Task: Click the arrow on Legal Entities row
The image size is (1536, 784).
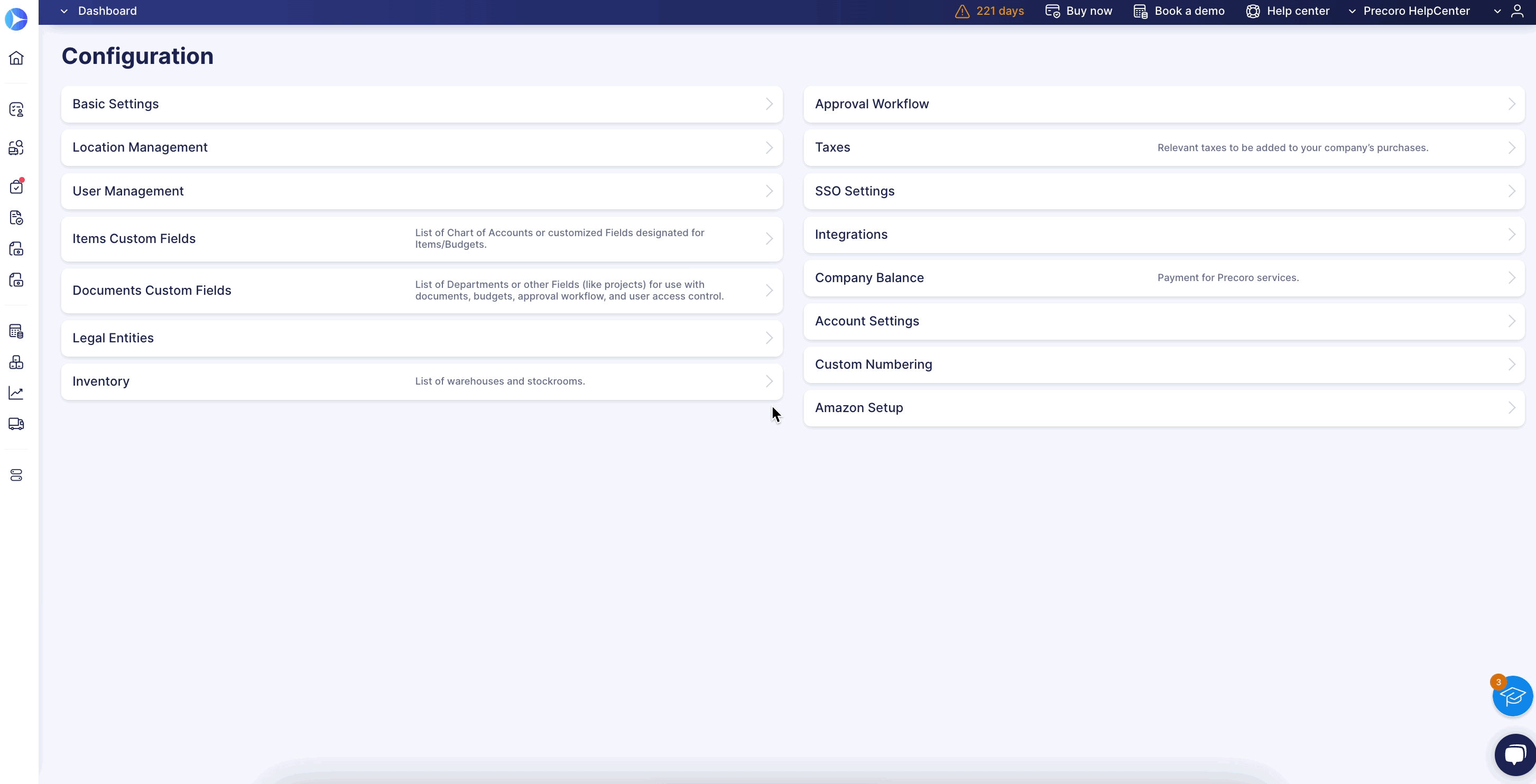Action: pos(769,338)
